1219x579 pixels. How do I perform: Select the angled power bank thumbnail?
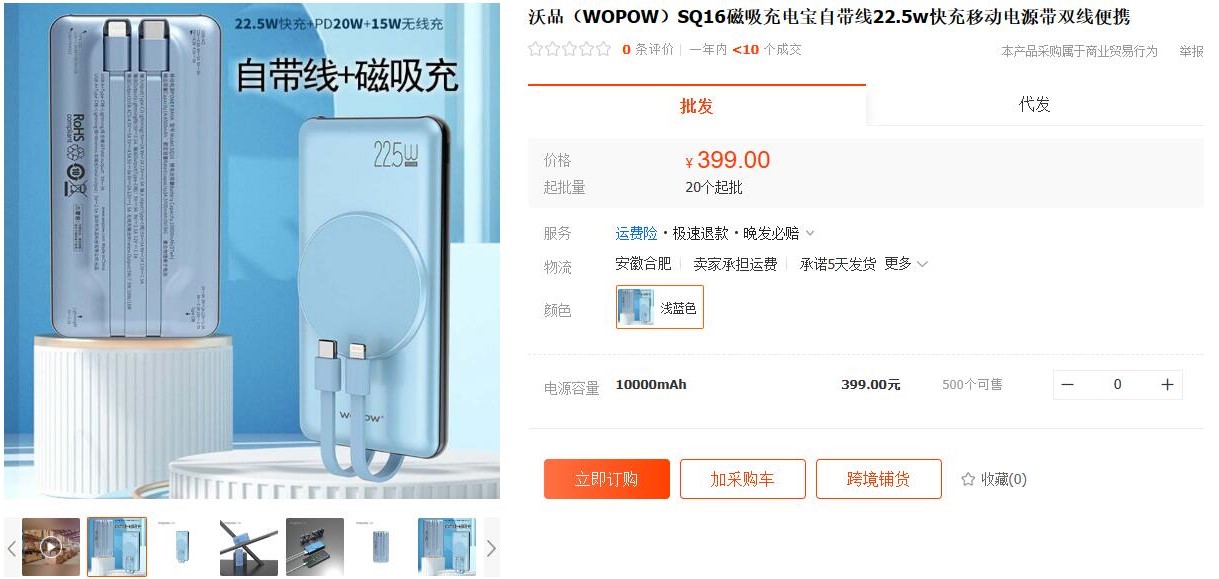click(x=249, y=547)
